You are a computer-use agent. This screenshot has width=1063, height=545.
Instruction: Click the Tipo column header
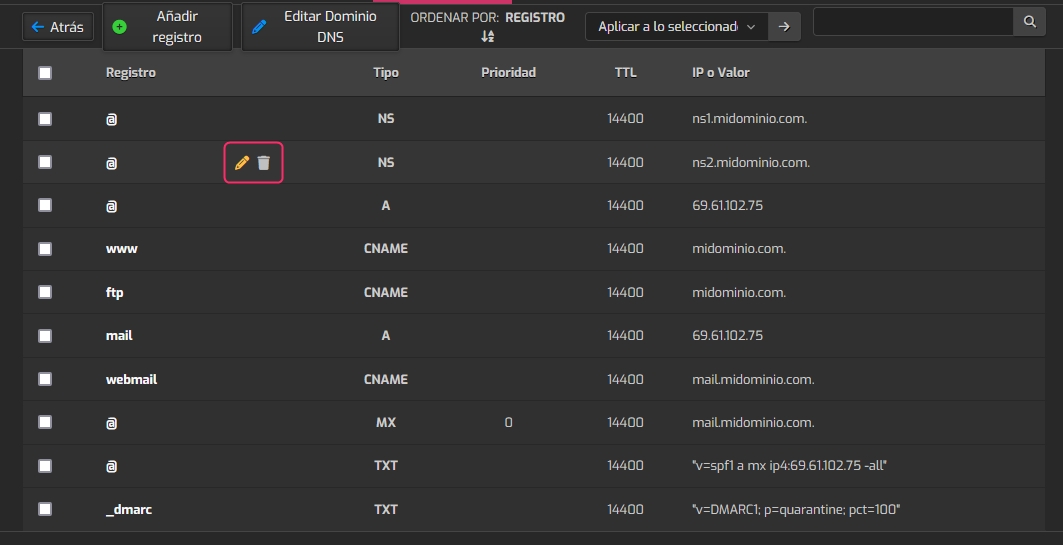[x=385, y=73]
